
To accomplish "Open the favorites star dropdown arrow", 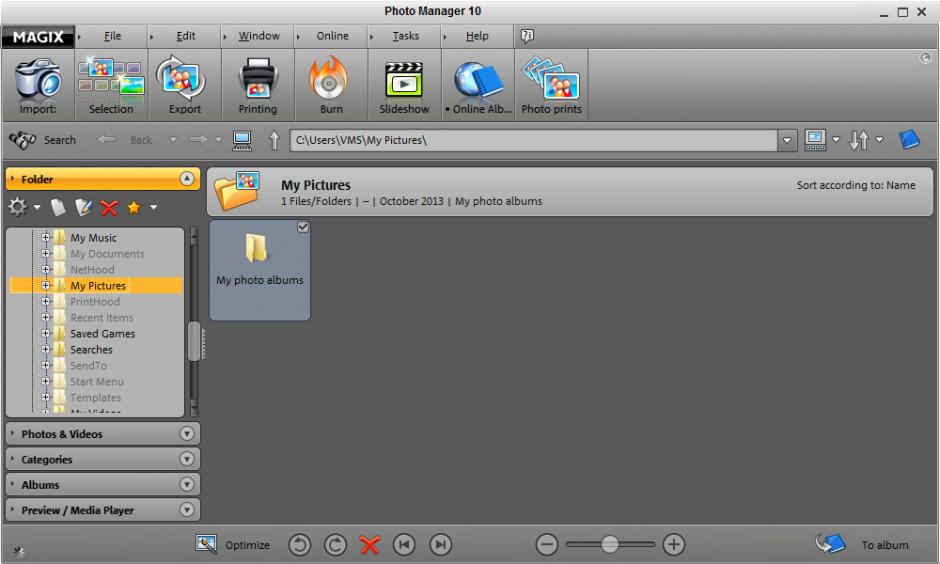I will pyautogui.click(x=153, y=207).
